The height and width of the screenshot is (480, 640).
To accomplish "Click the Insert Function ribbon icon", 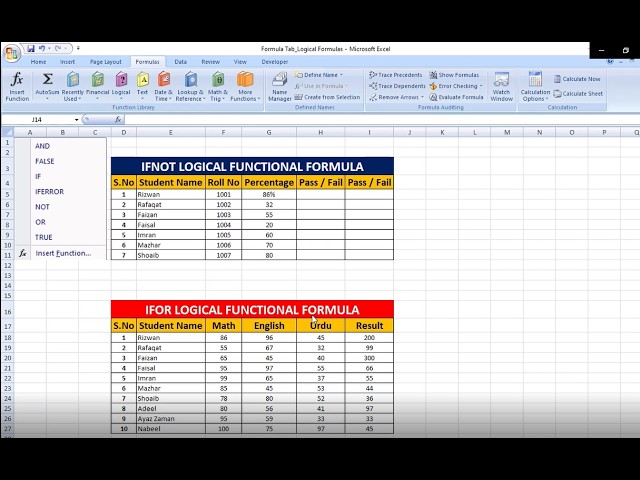I will [17, 86].
